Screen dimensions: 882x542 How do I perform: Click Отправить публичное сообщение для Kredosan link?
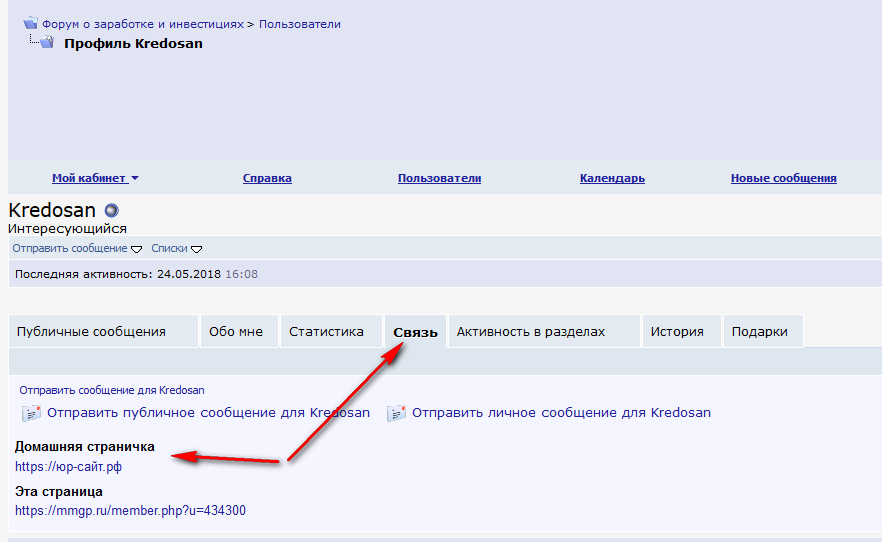tap(208, 413)
